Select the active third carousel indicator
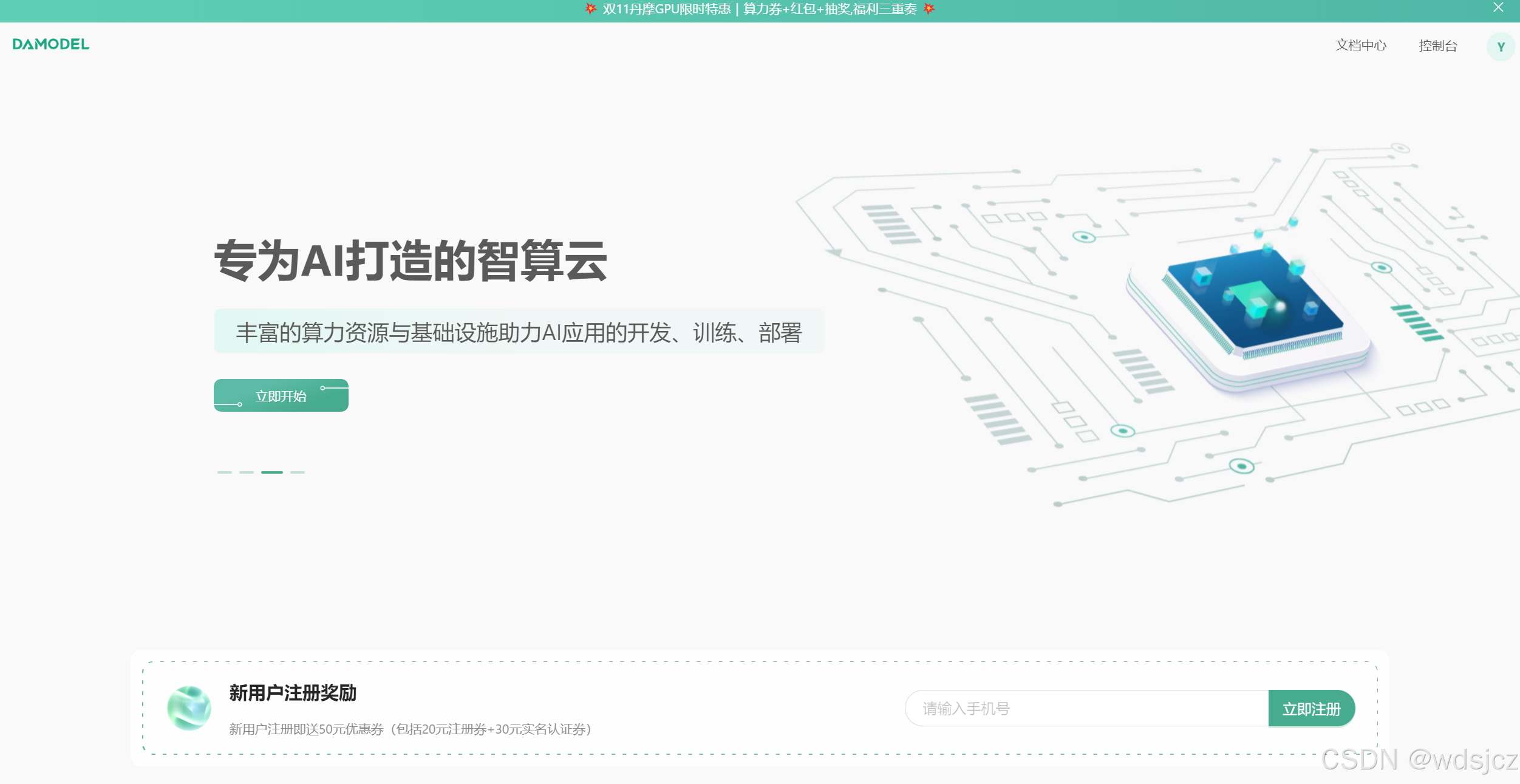 tap(272, 472)
